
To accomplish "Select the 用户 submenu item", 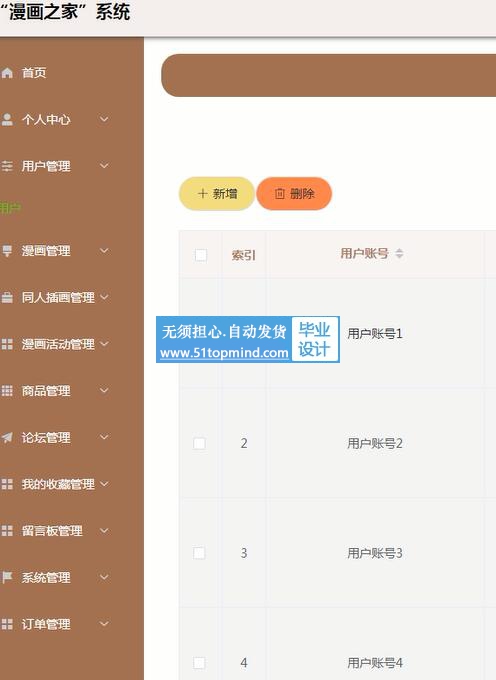I will (x=10, y=208).
